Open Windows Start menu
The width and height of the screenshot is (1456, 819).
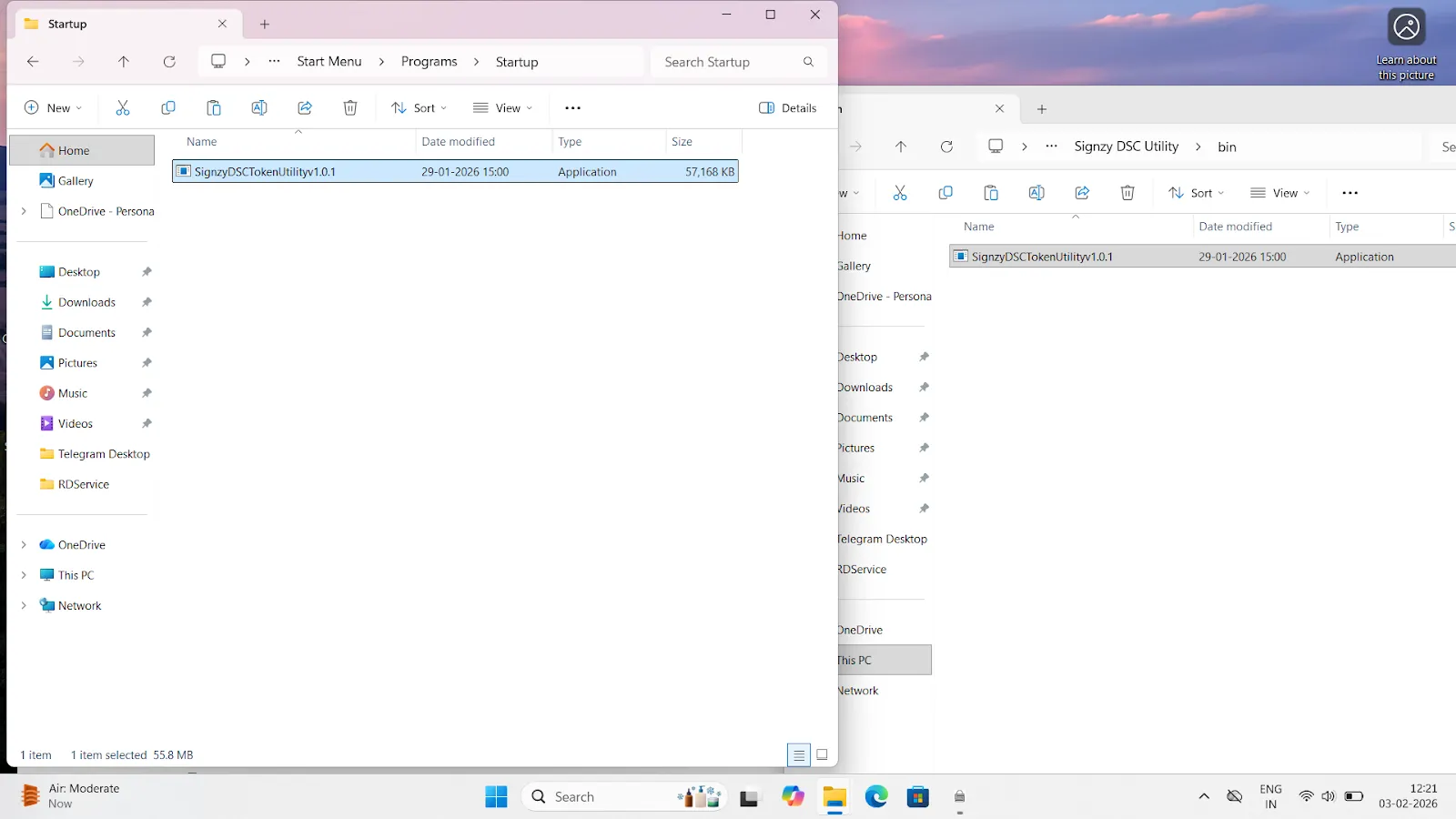pyautogui.click(x=497, y=797)
